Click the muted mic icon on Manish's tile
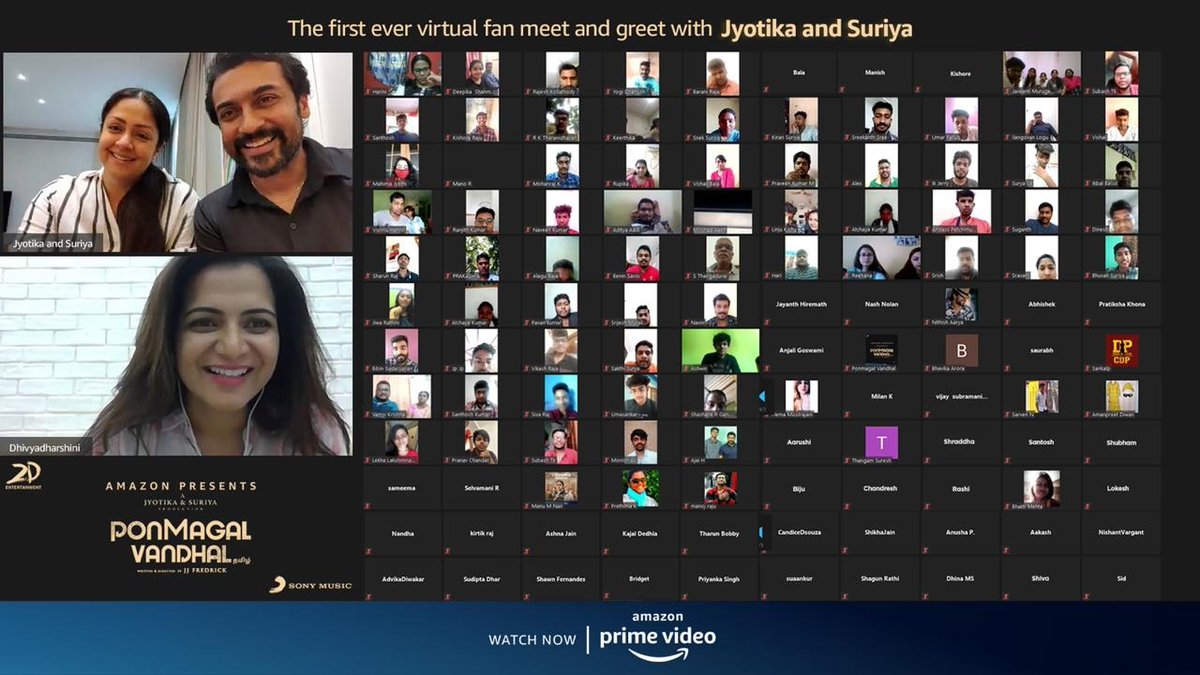Image resolution: width=1200 pixels, height=675 pixels. (x=843, y=91)
